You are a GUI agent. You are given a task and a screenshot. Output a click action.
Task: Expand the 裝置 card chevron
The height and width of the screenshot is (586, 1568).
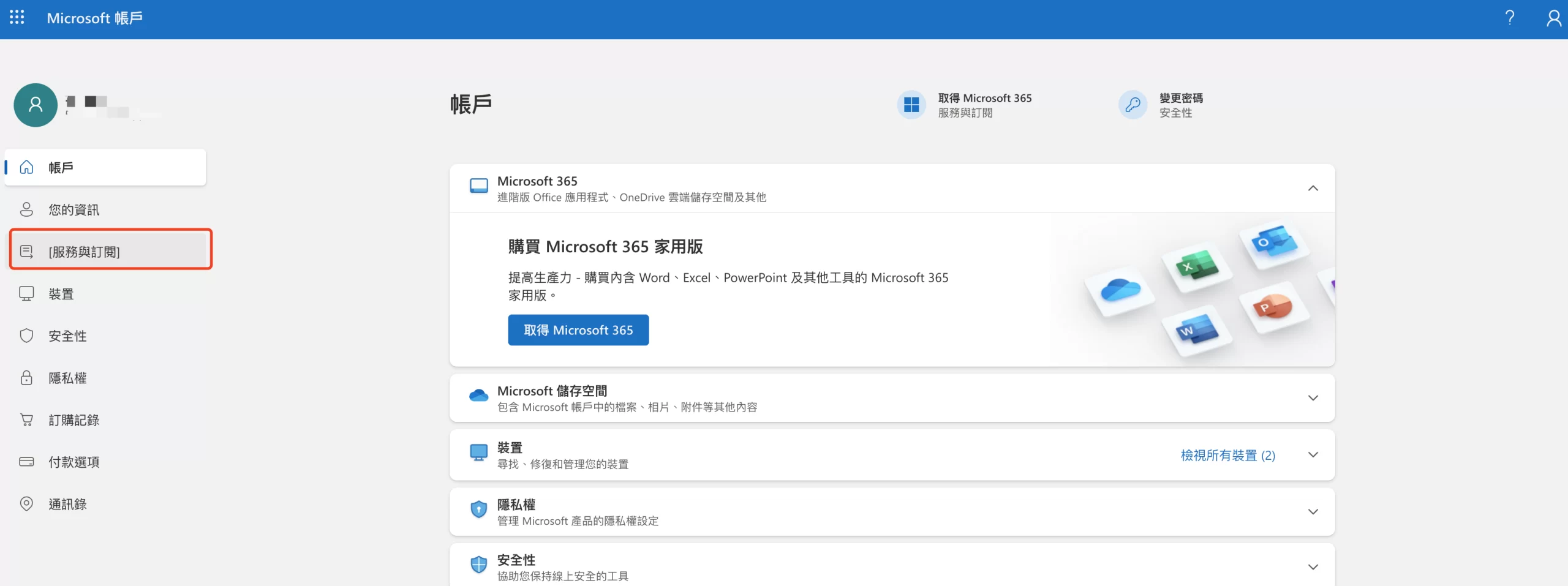click(x=1313, y=455)
